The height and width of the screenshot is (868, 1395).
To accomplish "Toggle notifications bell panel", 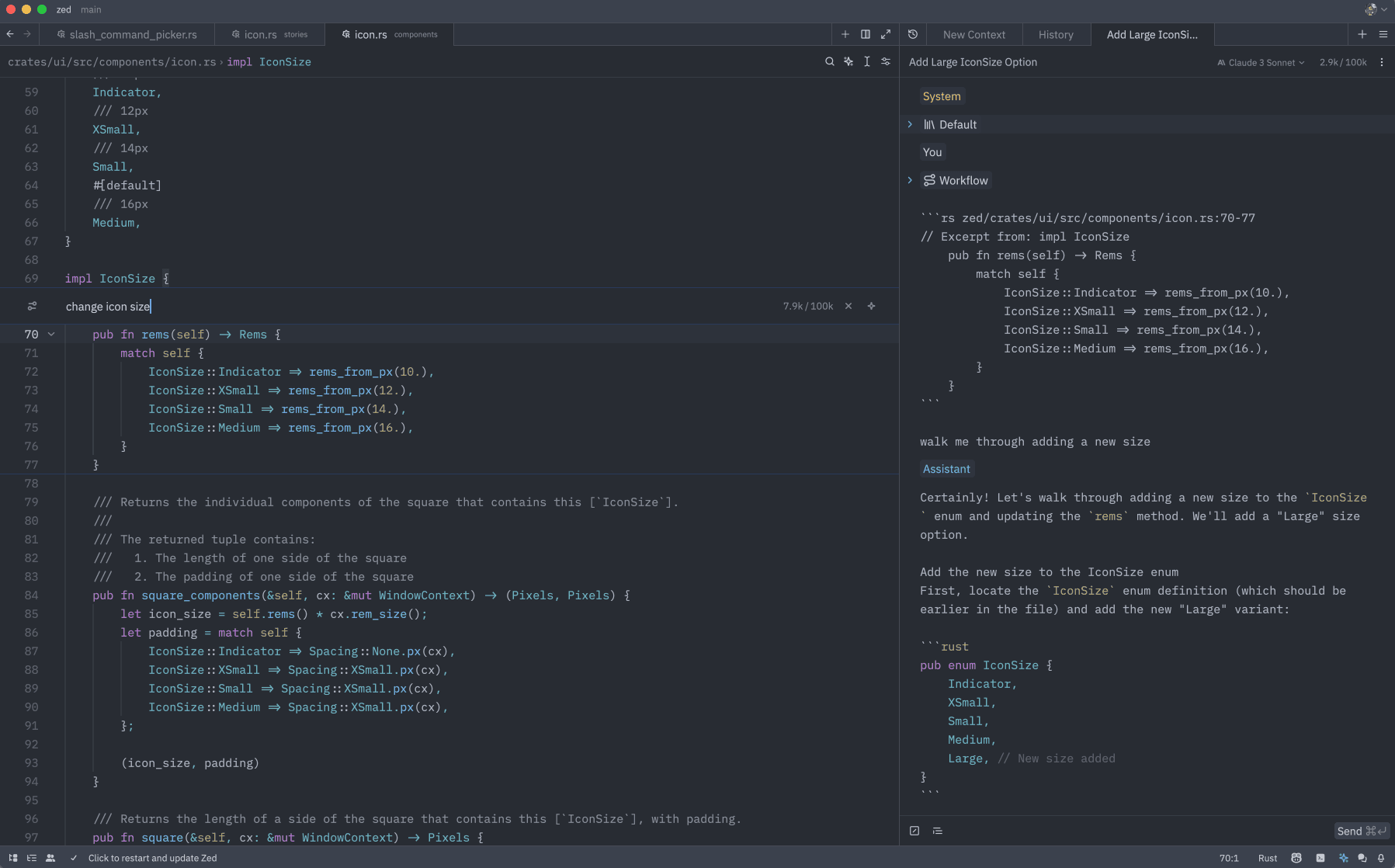I will [x=1381, y=858].
